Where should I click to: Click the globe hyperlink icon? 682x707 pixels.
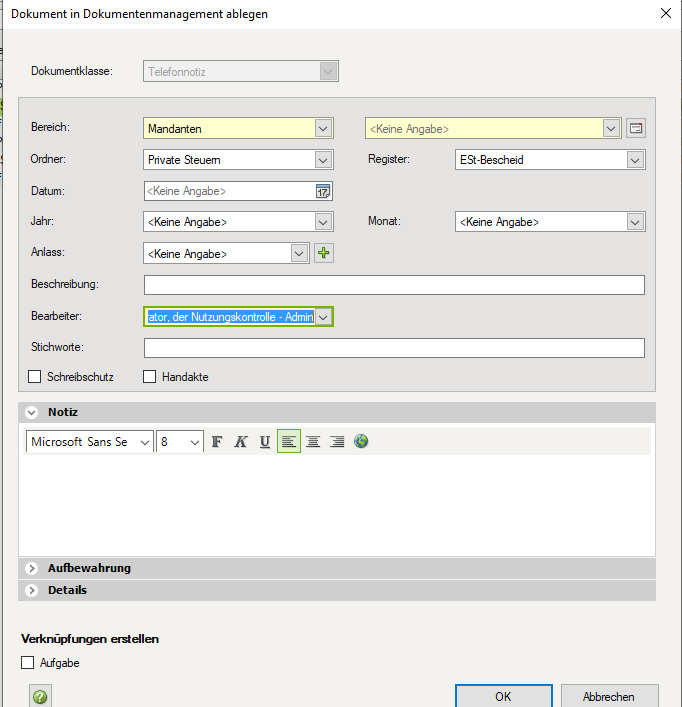point(361,441)
